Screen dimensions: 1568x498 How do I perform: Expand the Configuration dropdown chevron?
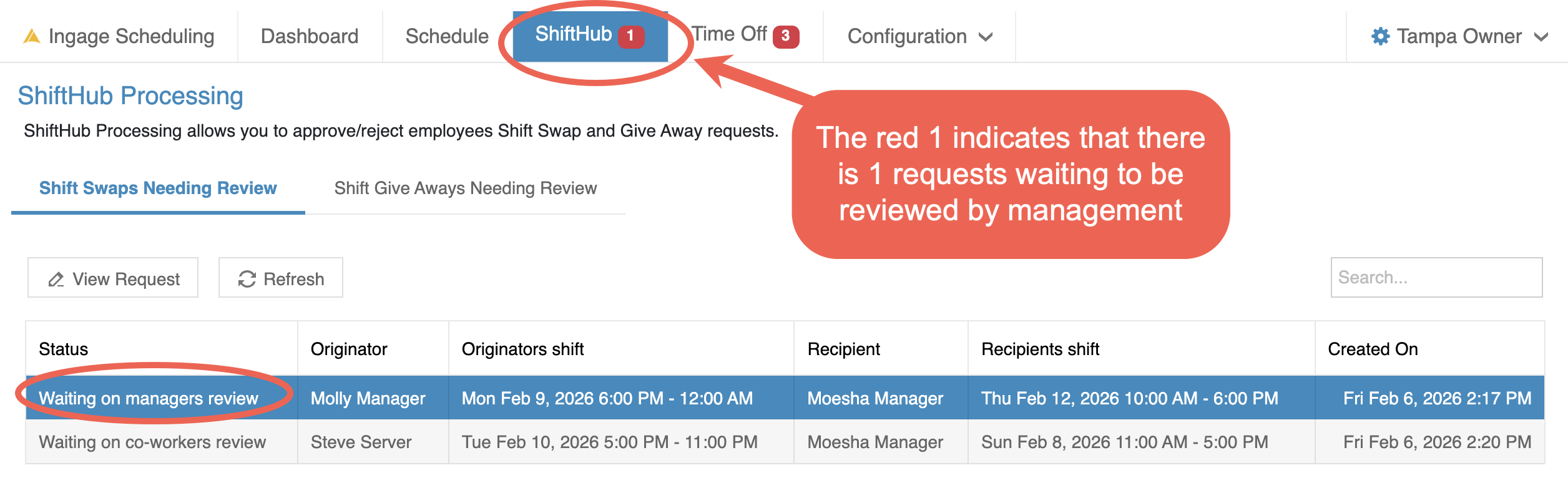tap(986, 37)
